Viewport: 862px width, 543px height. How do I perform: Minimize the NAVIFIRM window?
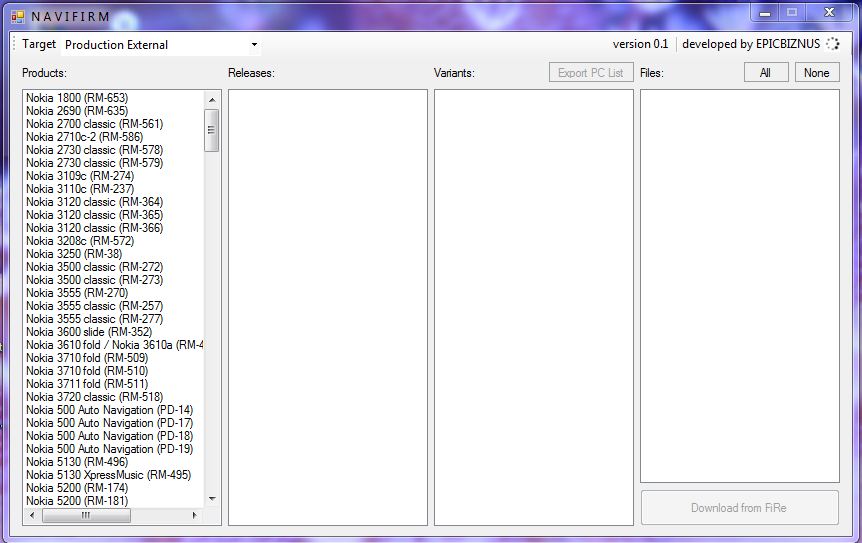tap(765, 12)
